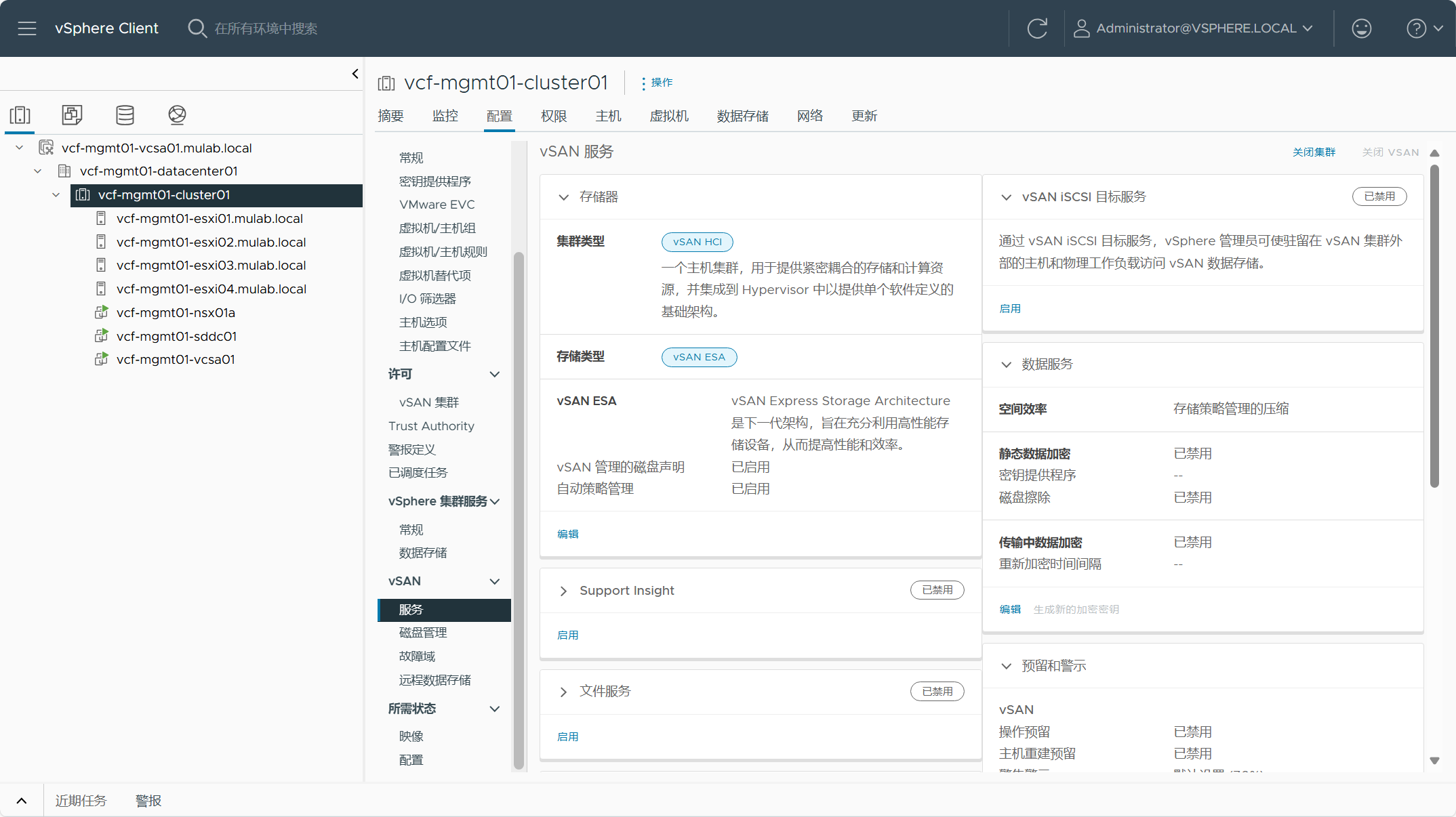Viewport: 1456px width, 817px height.
Task: Collapse the vSAN iSCSI 目标服务 card
Action: (x=1007, y=197)
